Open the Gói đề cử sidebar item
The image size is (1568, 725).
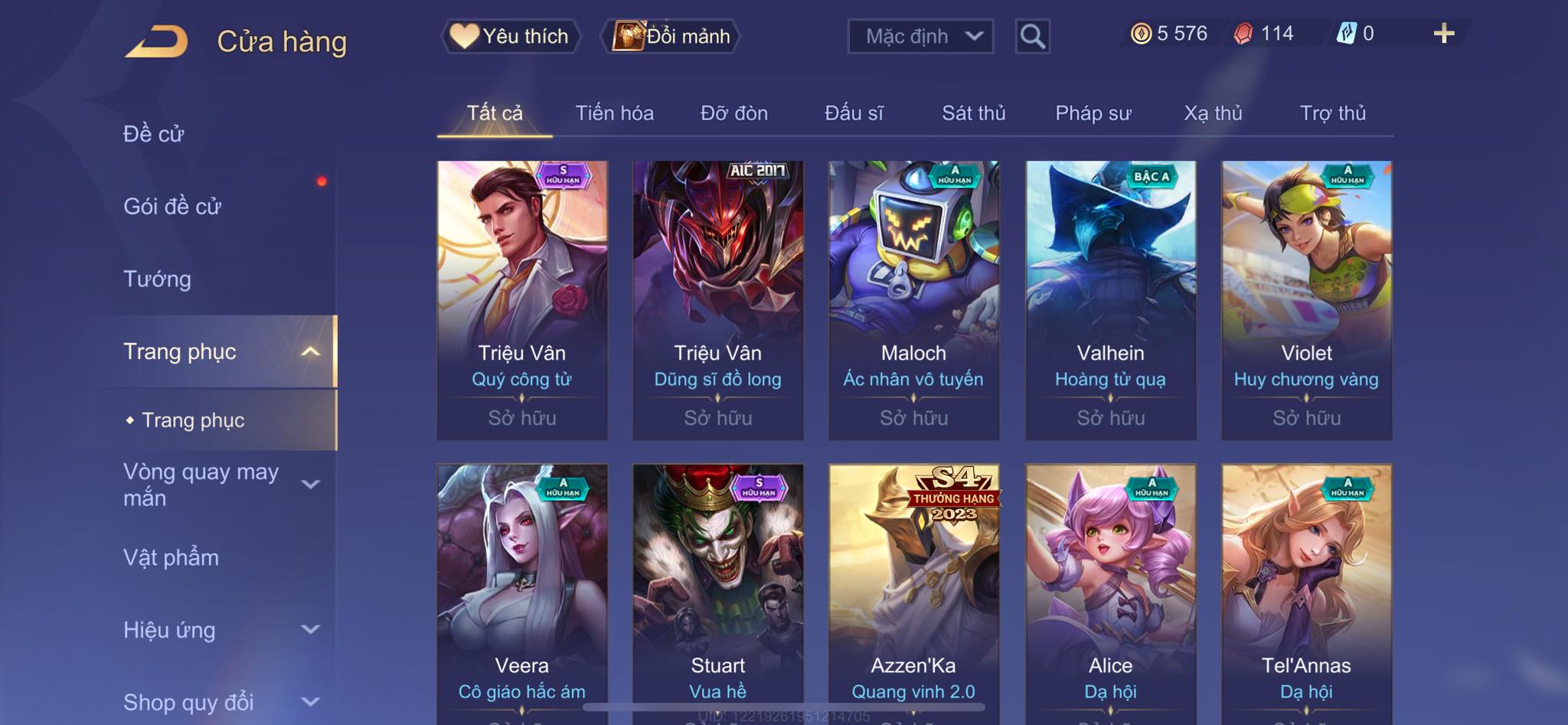coord(172,206)
